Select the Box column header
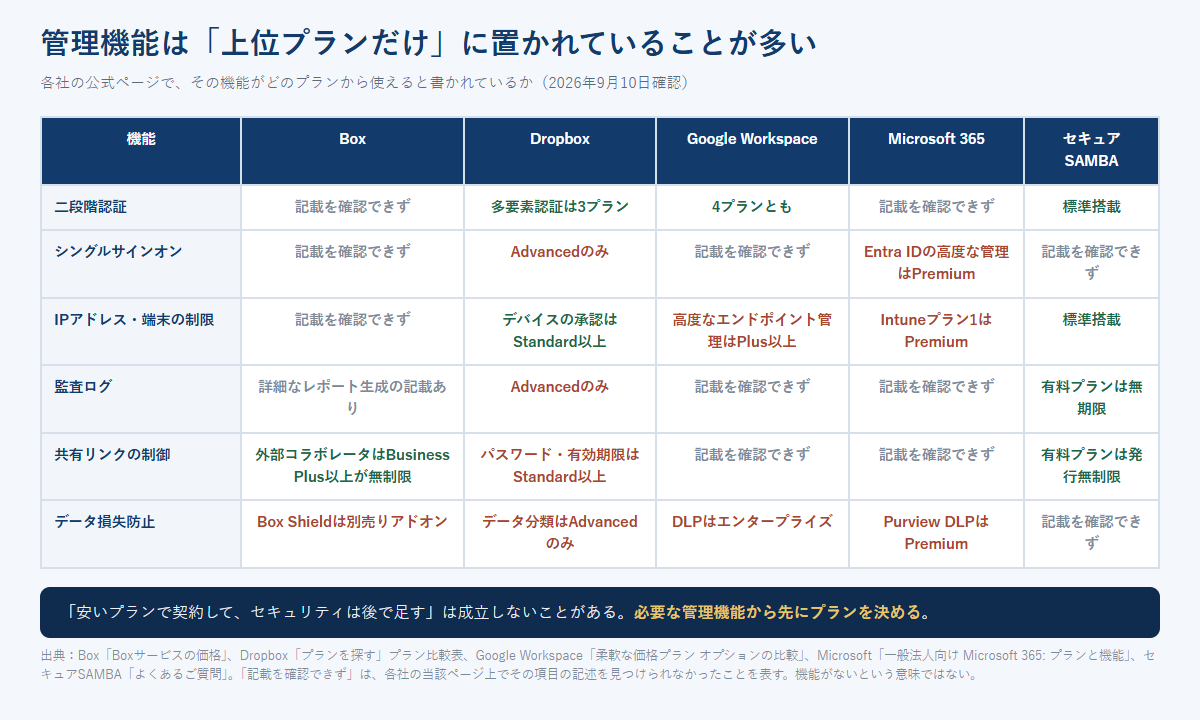Image resolution: width=1200 pixels, height=720 pixels. [352, 151]
